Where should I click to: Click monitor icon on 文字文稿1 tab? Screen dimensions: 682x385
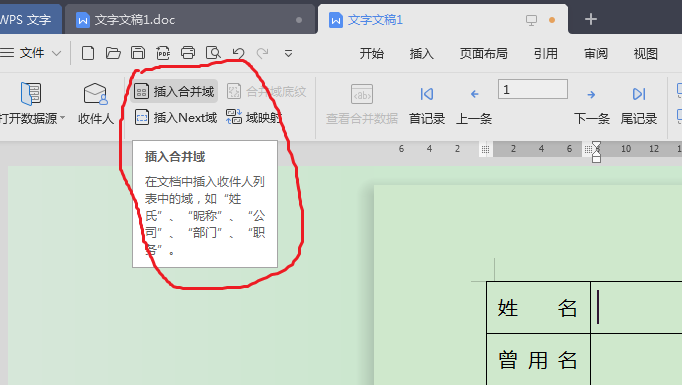click(x=531, y=20)
